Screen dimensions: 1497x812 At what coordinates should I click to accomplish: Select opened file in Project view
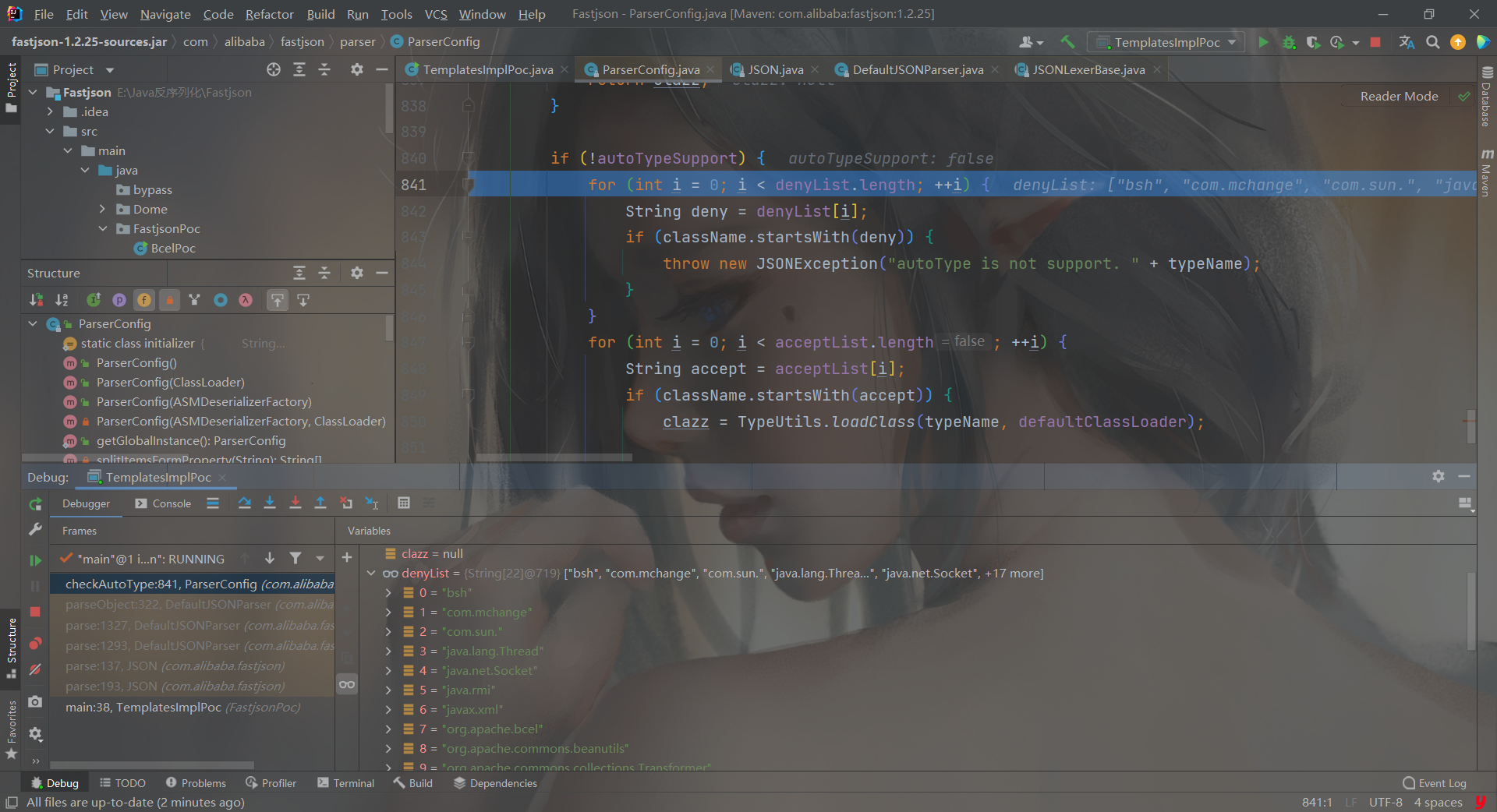pos(274,69)
